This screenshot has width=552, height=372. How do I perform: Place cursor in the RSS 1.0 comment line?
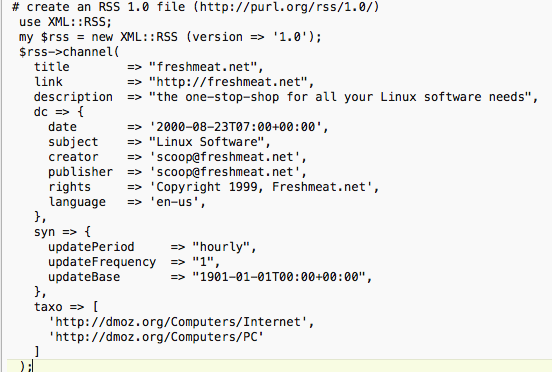(x=195, y=7)
